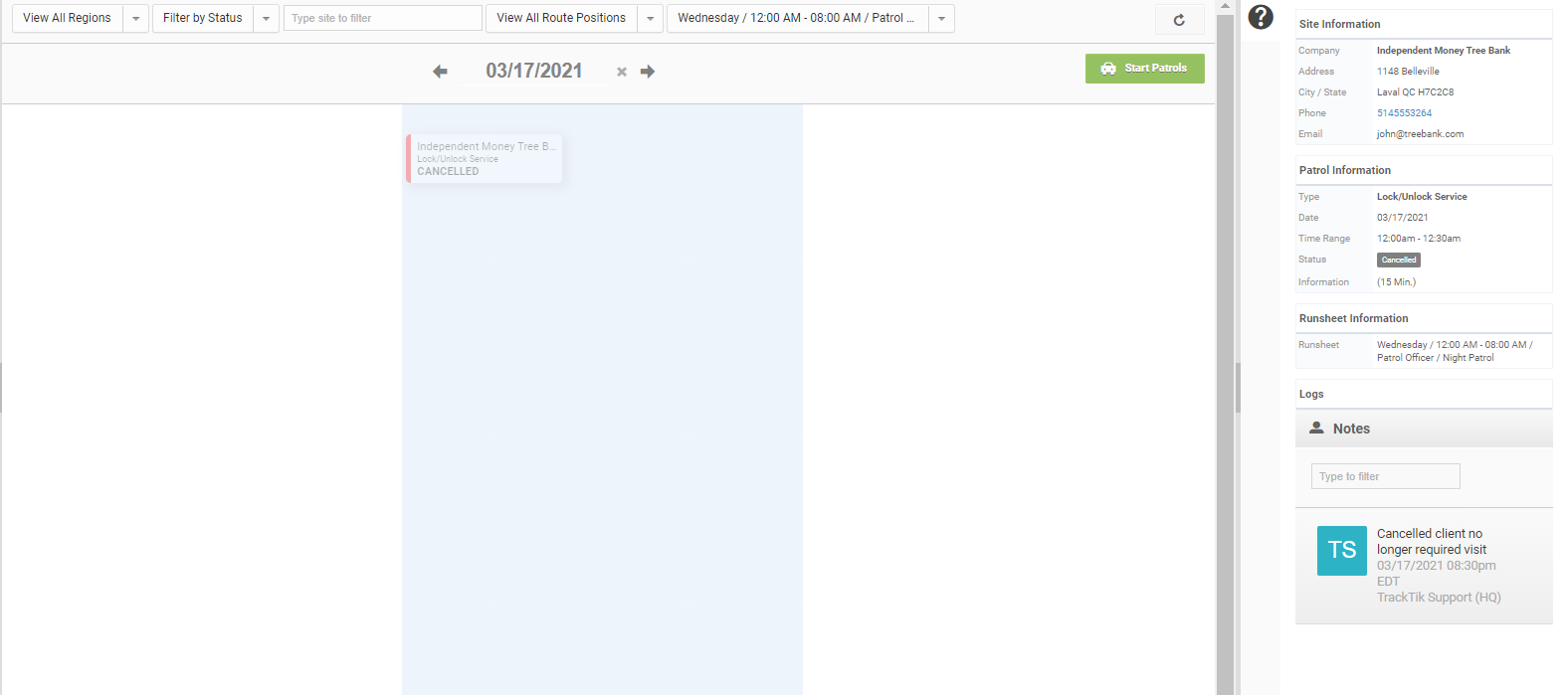This screenshot has width=1568, height=695.
Task: Click the View All Route Positions button
Action: click(x=561, y=19)
